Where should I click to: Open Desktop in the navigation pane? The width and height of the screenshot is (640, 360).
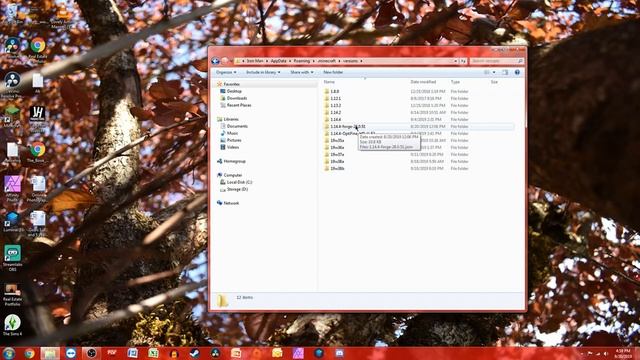tap(234, 91)
